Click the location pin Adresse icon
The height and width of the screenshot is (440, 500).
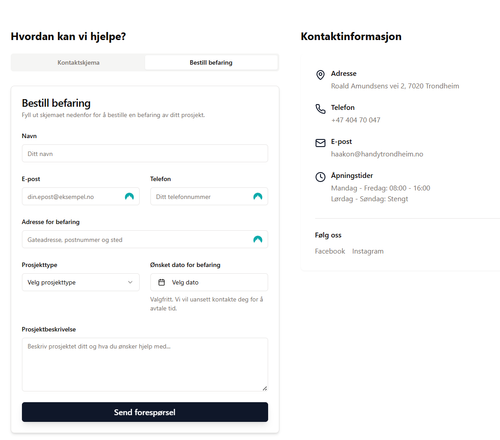click(x=320, y=75)
